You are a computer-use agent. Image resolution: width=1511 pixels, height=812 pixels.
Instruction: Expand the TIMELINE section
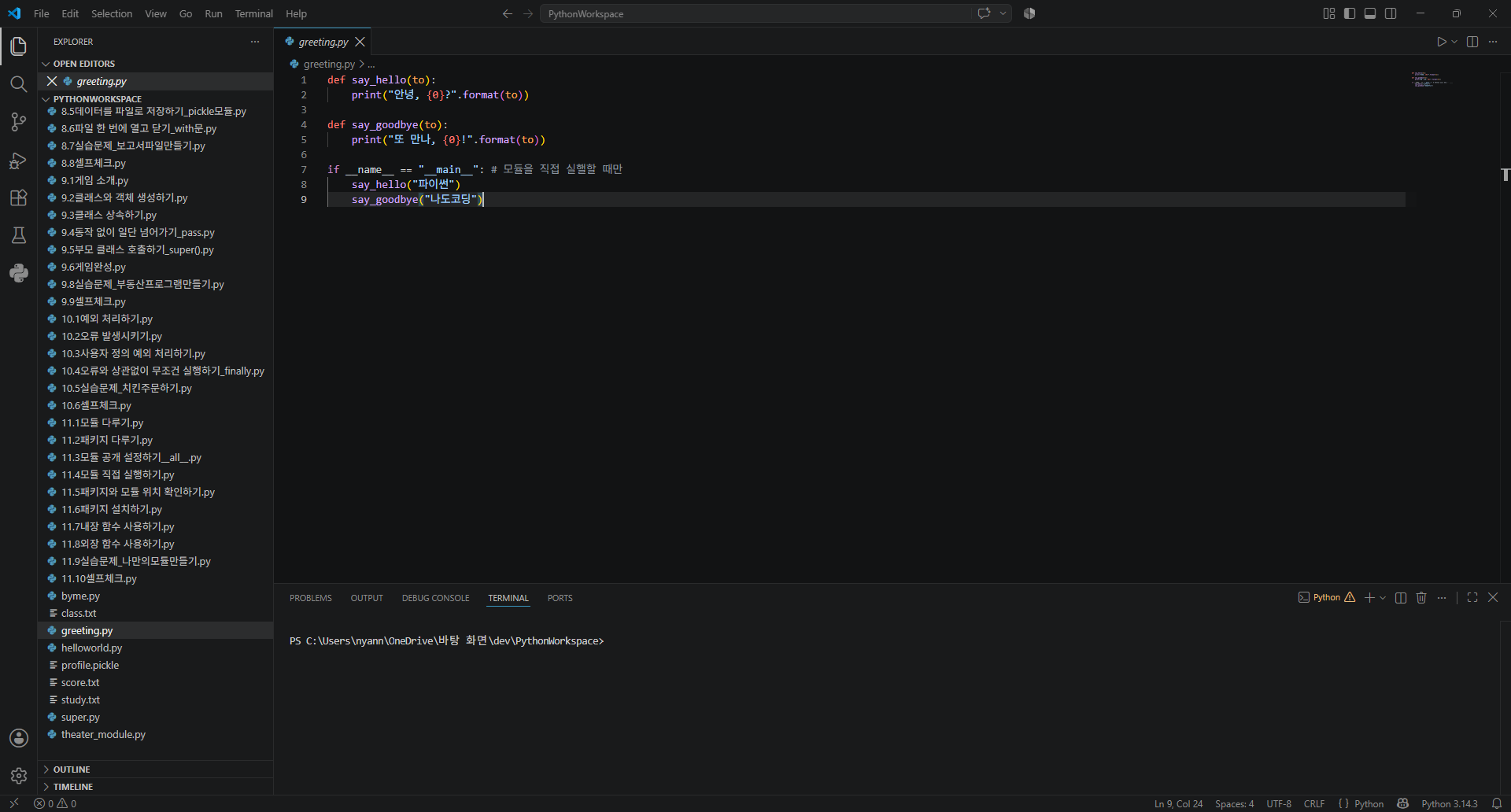(x=73, y=787)
